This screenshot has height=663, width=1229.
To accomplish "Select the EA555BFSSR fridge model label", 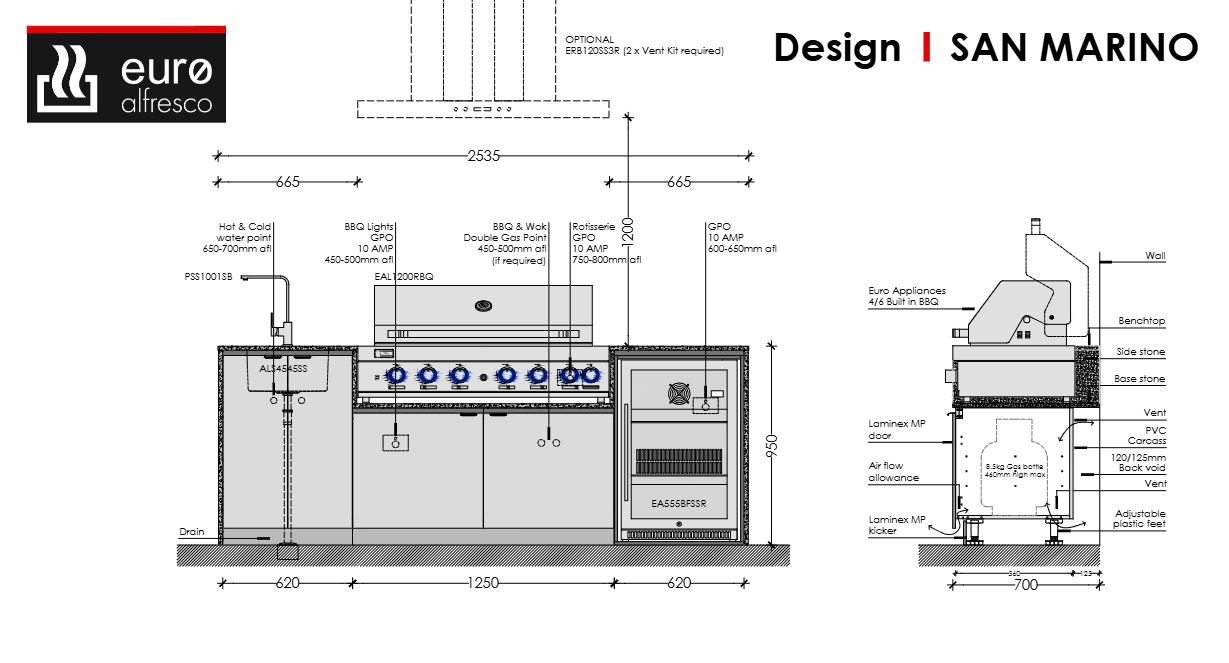I will 679,505.
